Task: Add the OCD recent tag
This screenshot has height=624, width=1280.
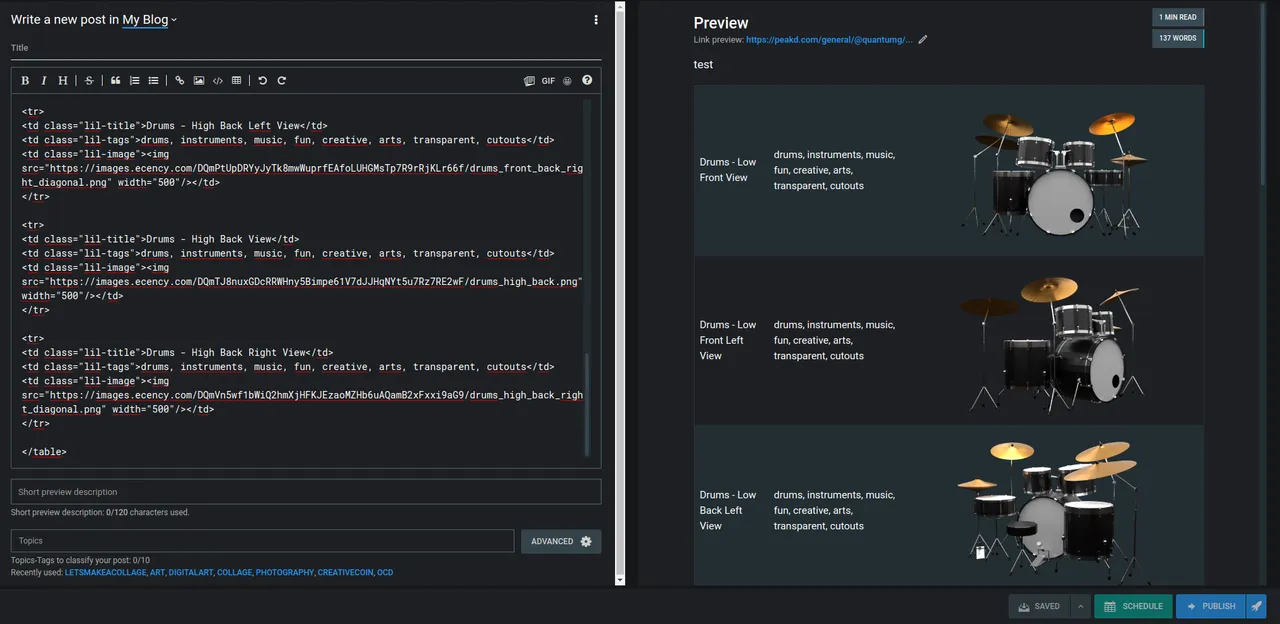Action: [385, 573]
